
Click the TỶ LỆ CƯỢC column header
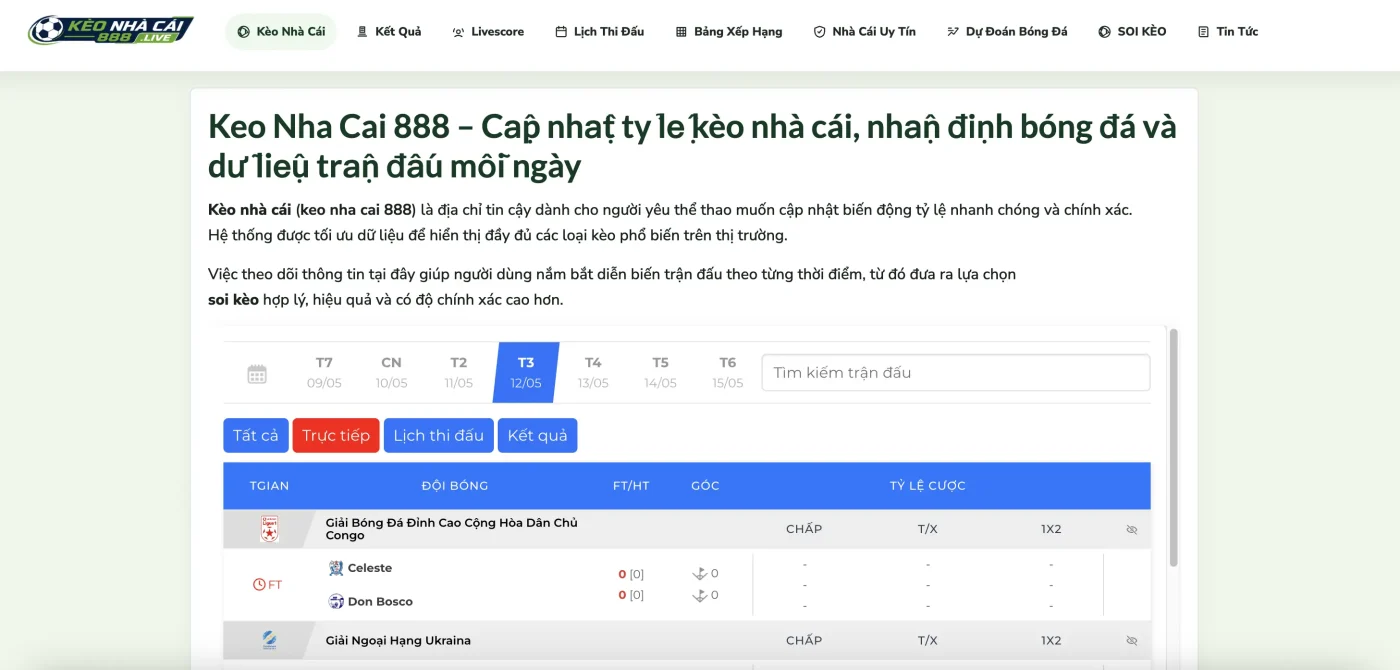pos(928,486)
